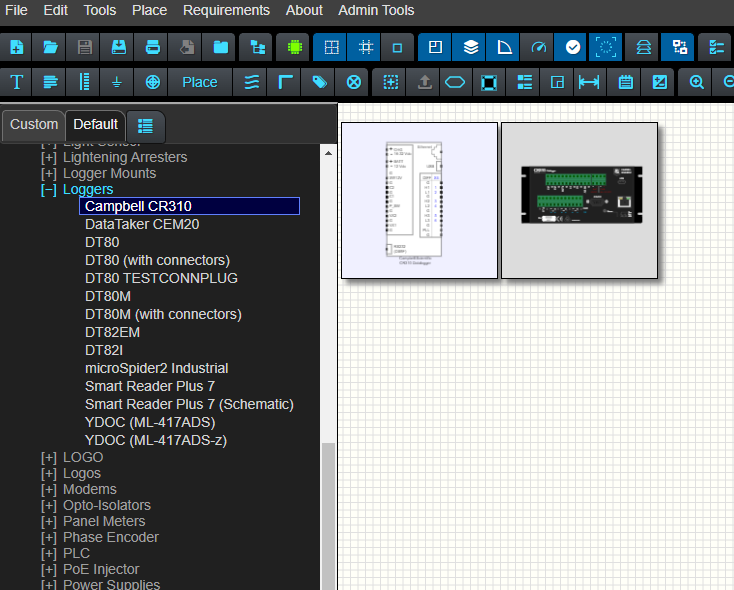This screenshot has height=590, width=734.
Task: Toggle the snap-to-grid hash button
Action: (366, 47)
